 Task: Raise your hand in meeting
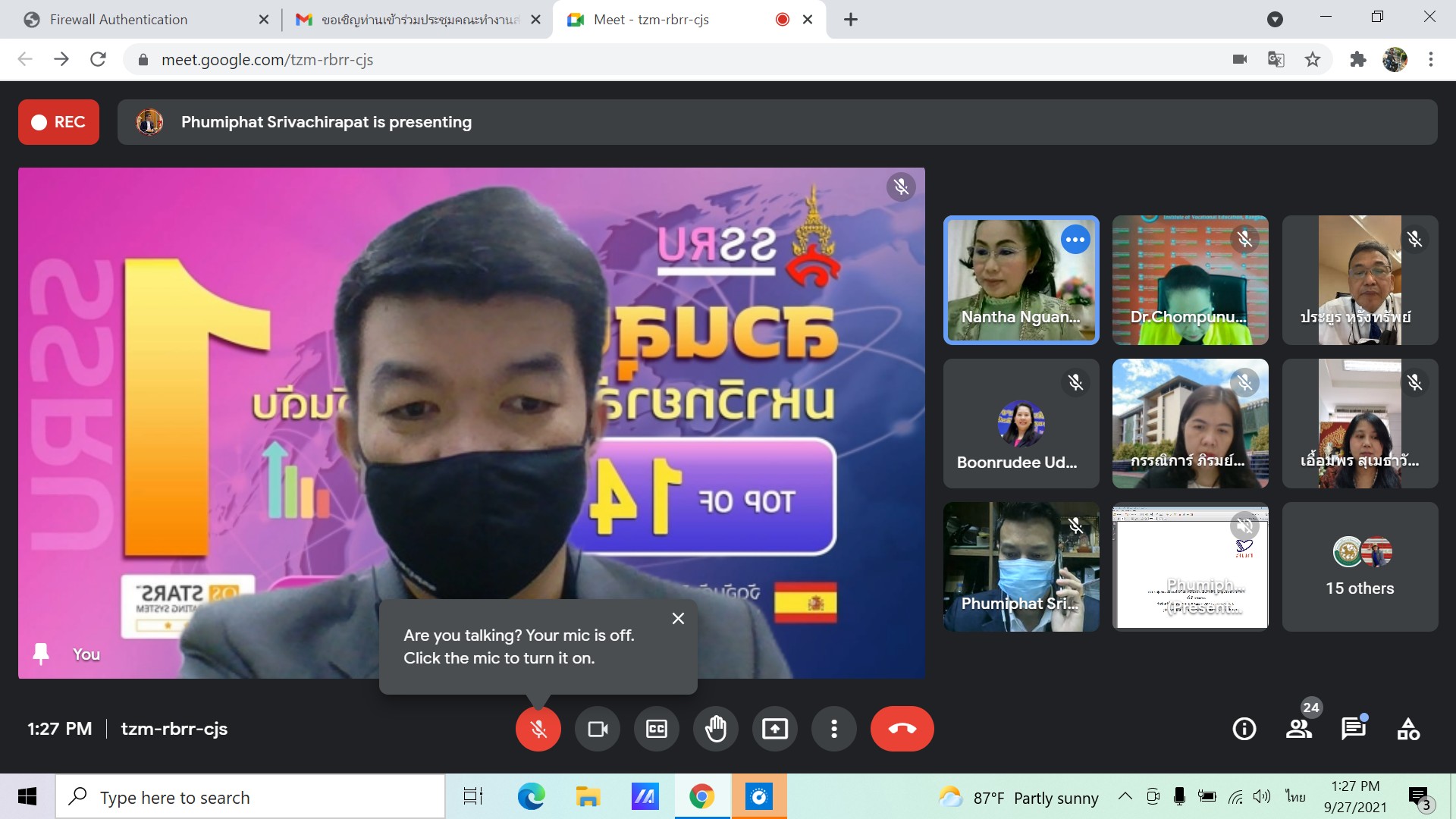point(716,729)
